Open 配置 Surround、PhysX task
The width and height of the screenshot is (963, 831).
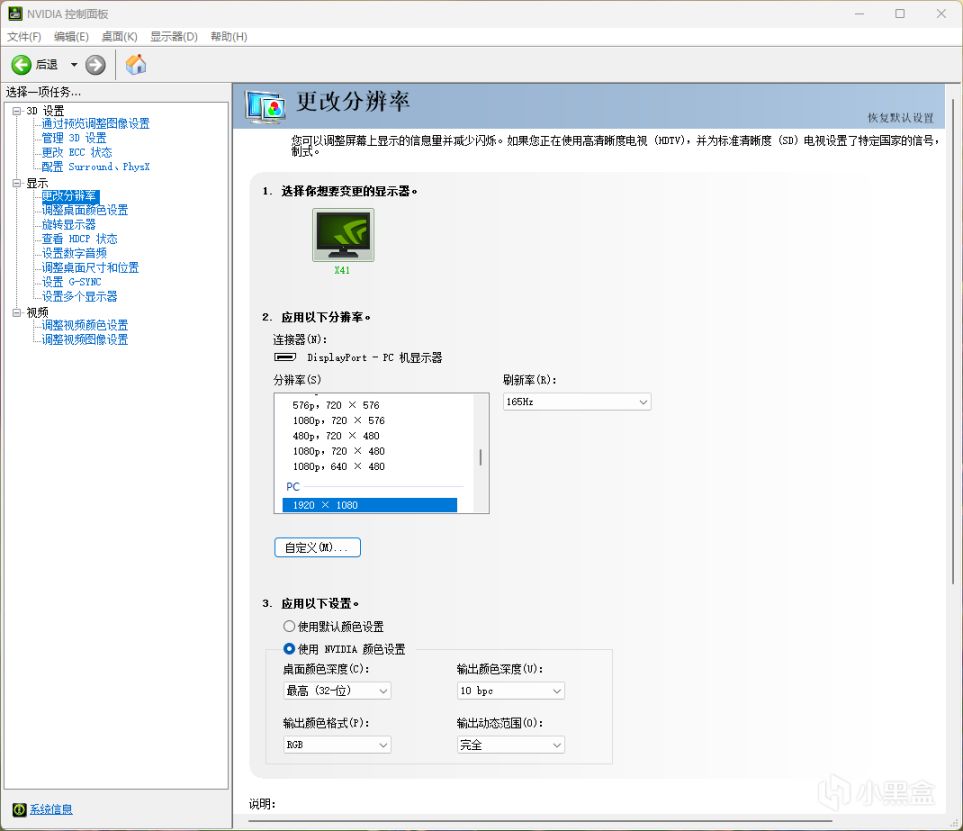coord(95,166)
